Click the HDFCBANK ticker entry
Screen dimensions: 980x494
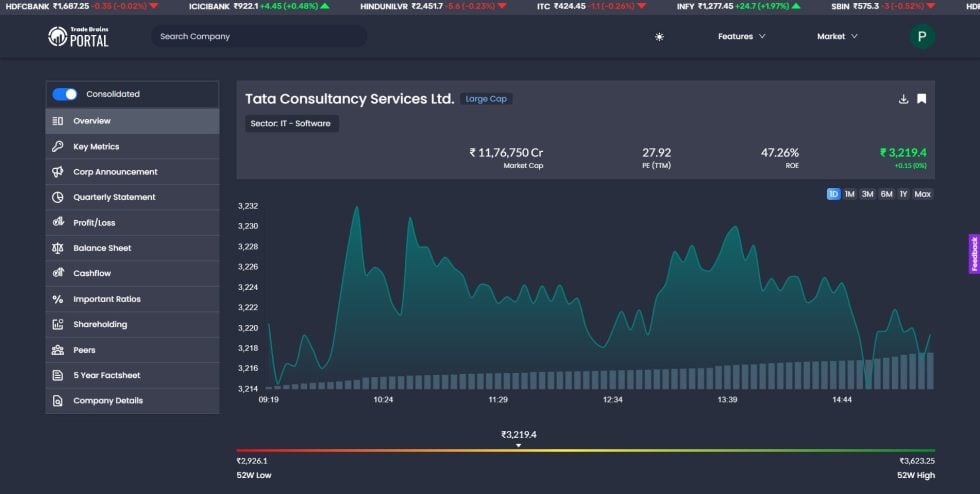click(x=81, y=6)
